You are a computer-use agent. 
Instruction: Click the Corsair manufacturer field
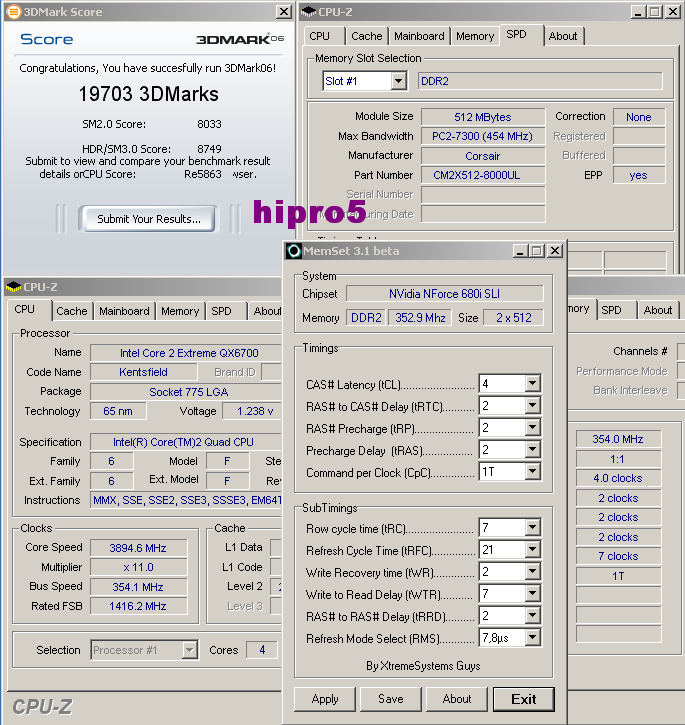(483, 156)
